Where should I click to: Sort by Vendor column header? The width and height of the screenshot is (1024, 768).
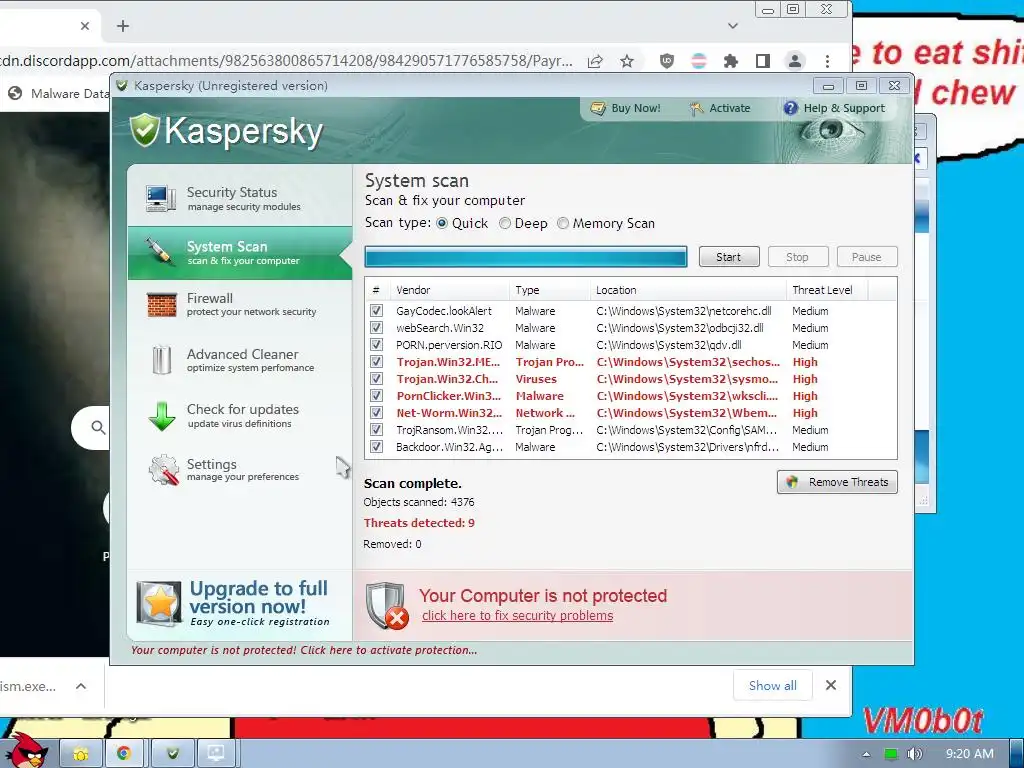(449, 290)
